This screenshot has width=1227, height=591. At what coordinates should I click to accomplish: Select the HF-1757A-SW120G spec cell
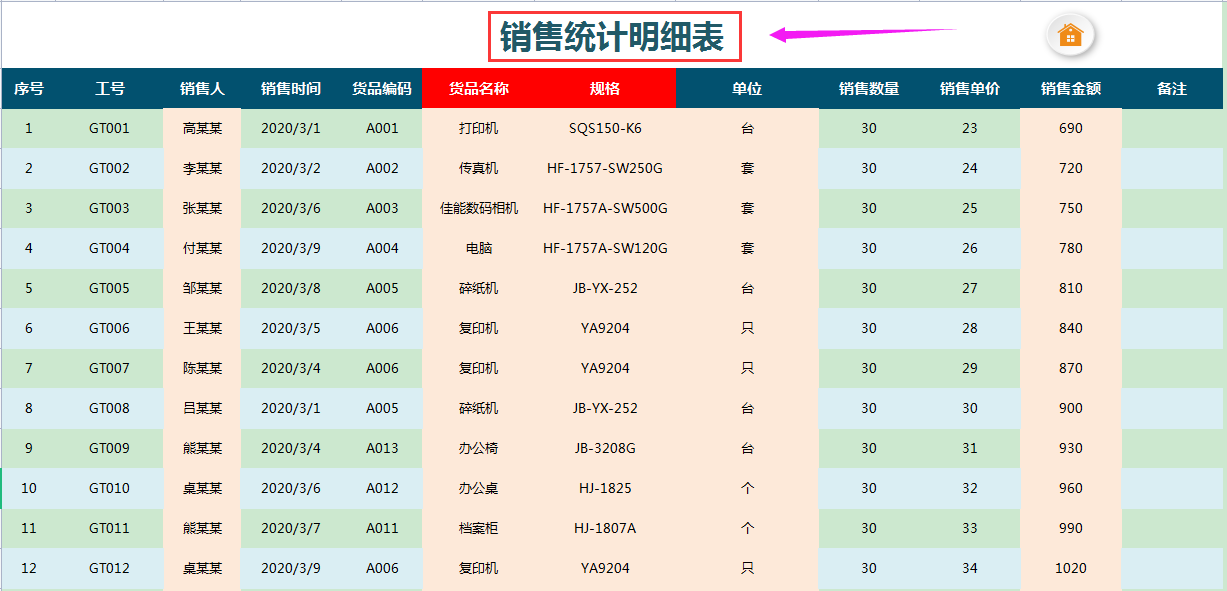pos(605,248)
